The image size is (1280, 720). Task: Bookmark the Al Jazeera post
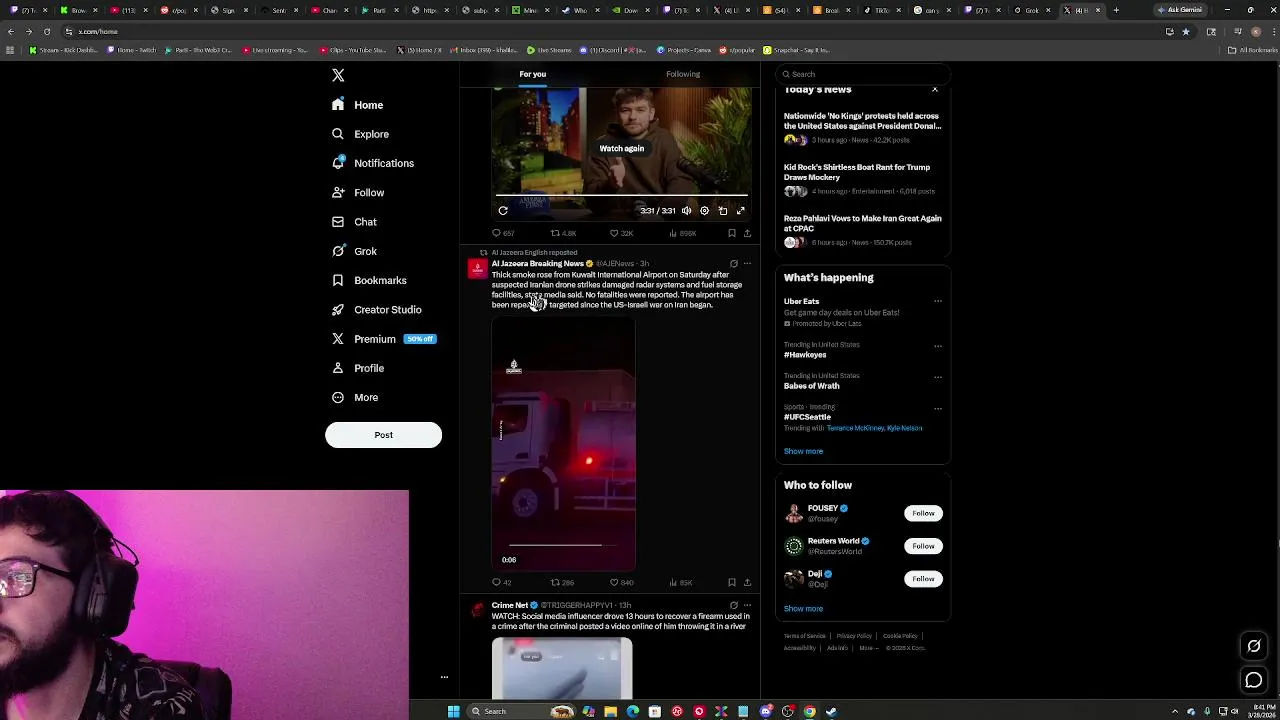732,582
